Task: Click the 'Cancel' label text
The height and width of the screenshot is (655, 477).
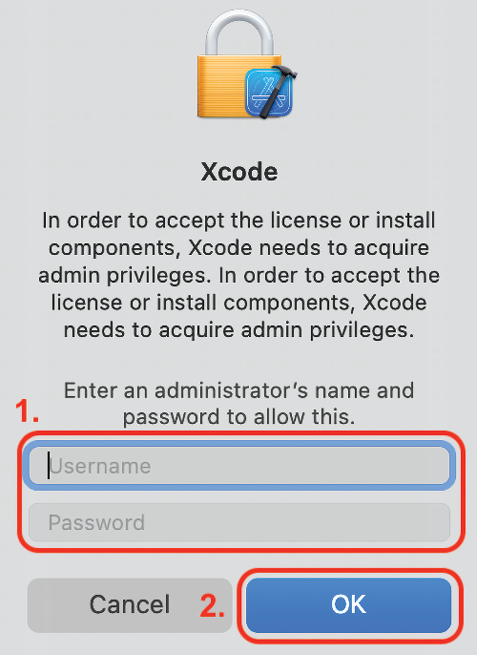Action: (x=130, y=604)
